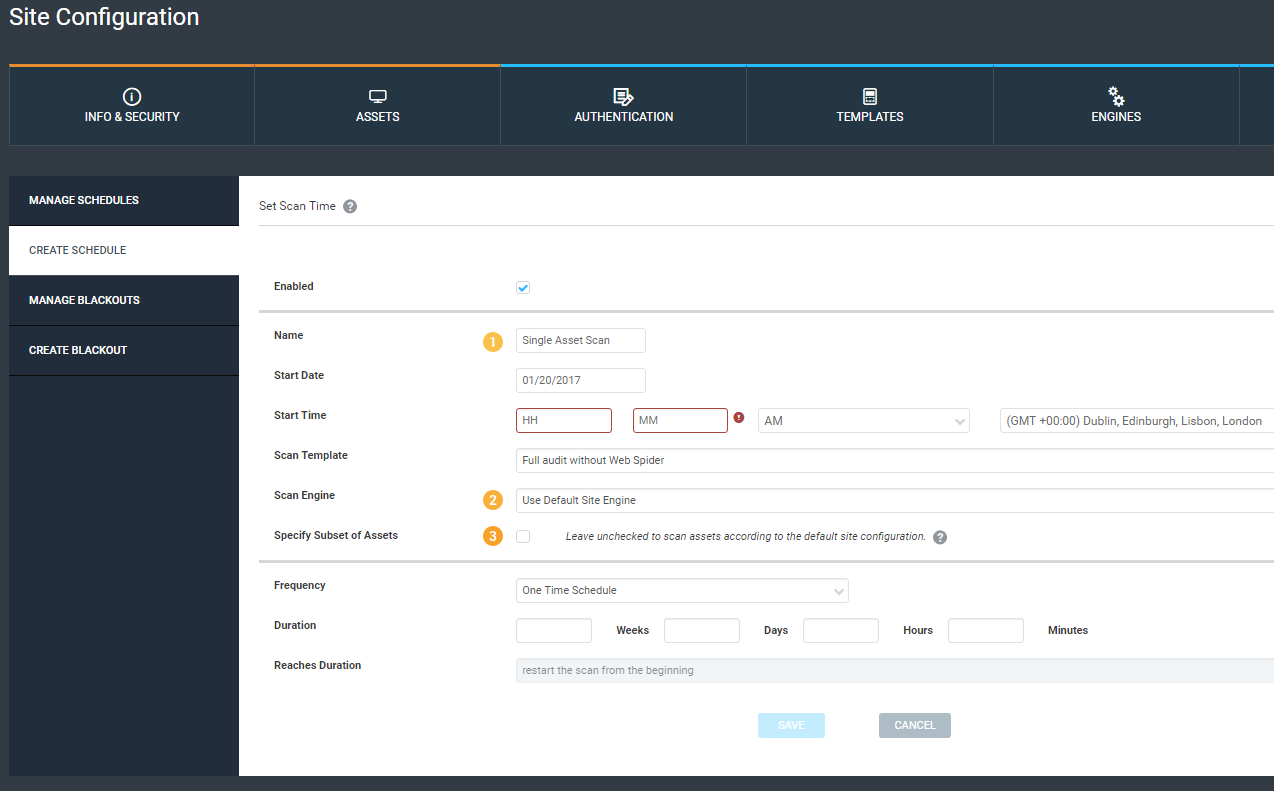
Task: Click the Start Date field
Action: point(581,380)
